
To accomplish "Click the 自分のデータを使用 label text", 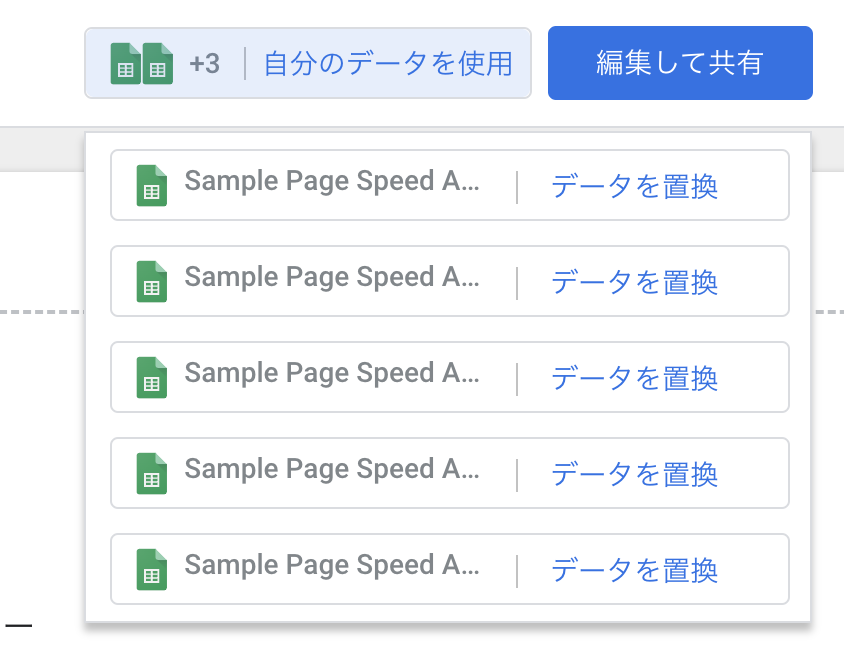I will click(x=388, y=64).
